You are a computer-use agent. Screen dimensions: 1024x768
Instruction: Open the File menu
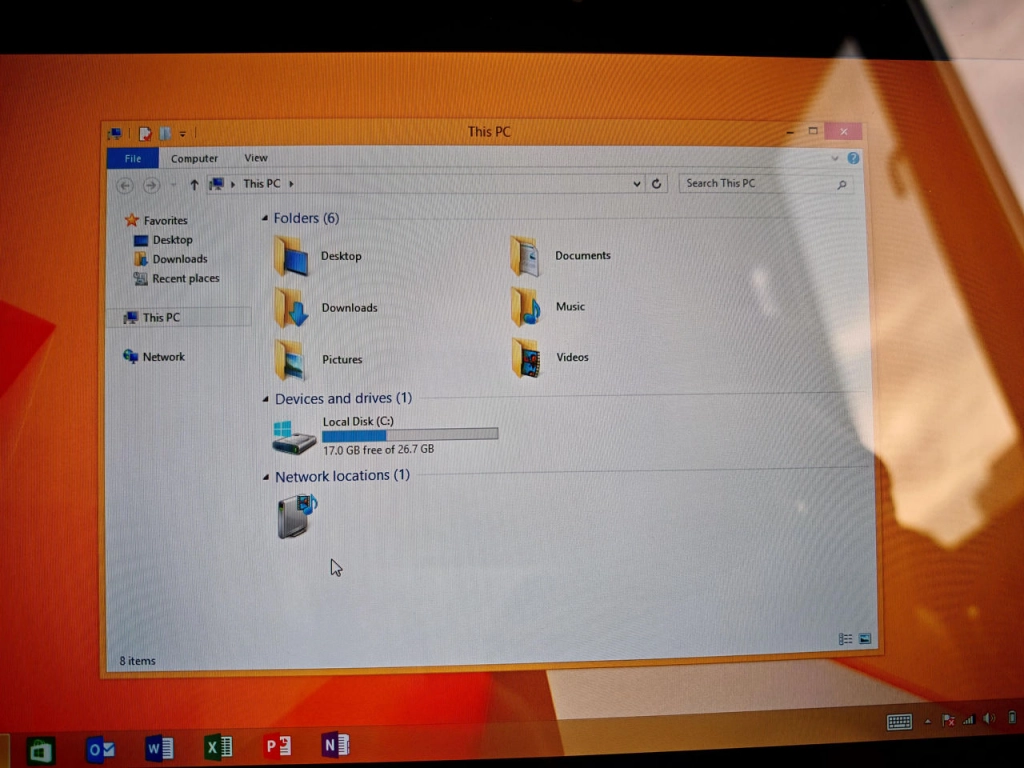[x=133, y=159]
